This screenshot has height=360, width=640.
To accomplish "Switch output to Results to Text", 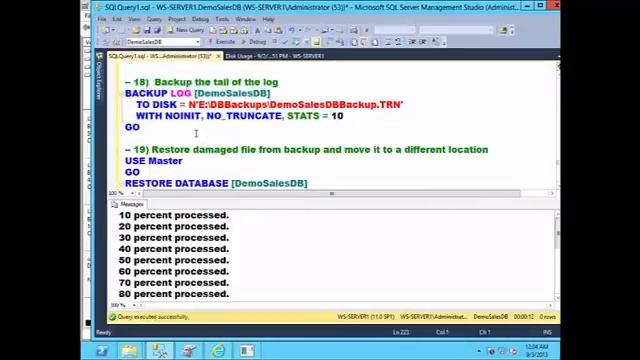I will (354, 42).
